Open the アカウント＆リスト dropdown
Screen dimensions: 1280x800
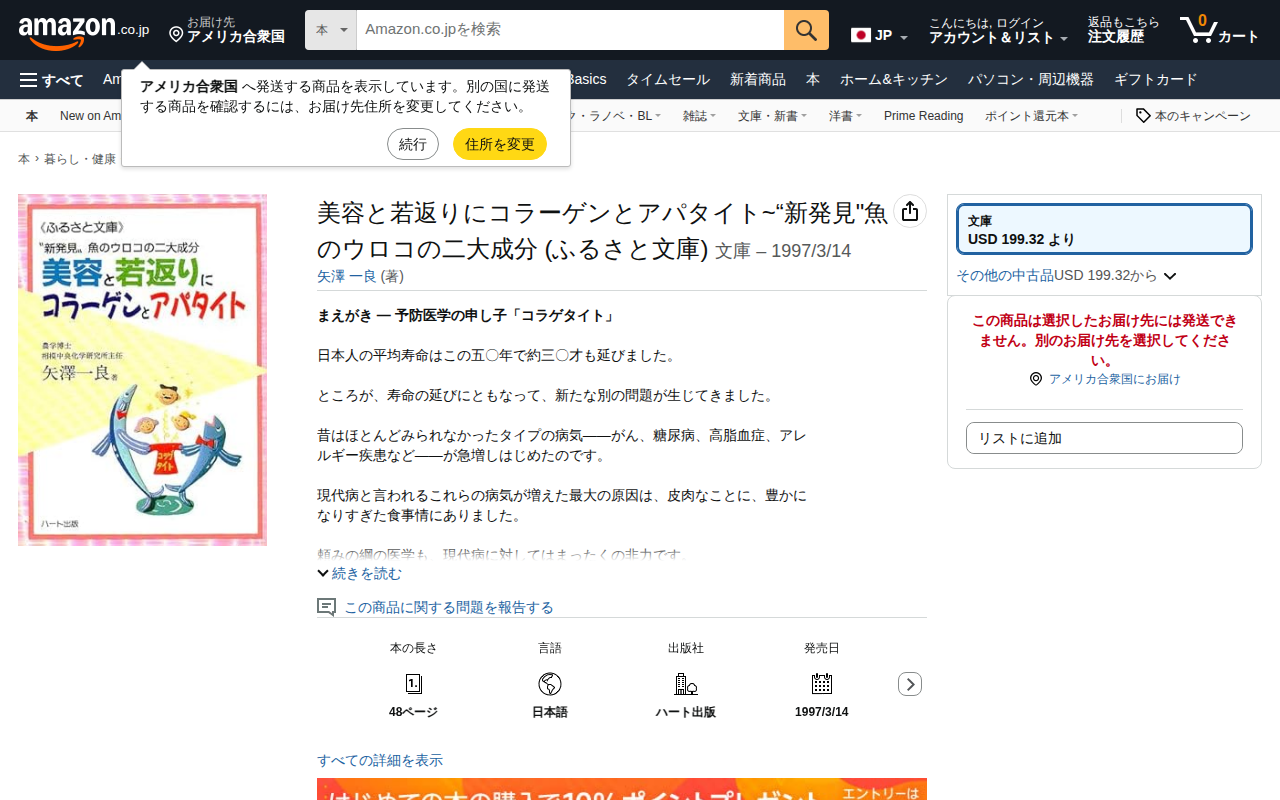(998, 31)
